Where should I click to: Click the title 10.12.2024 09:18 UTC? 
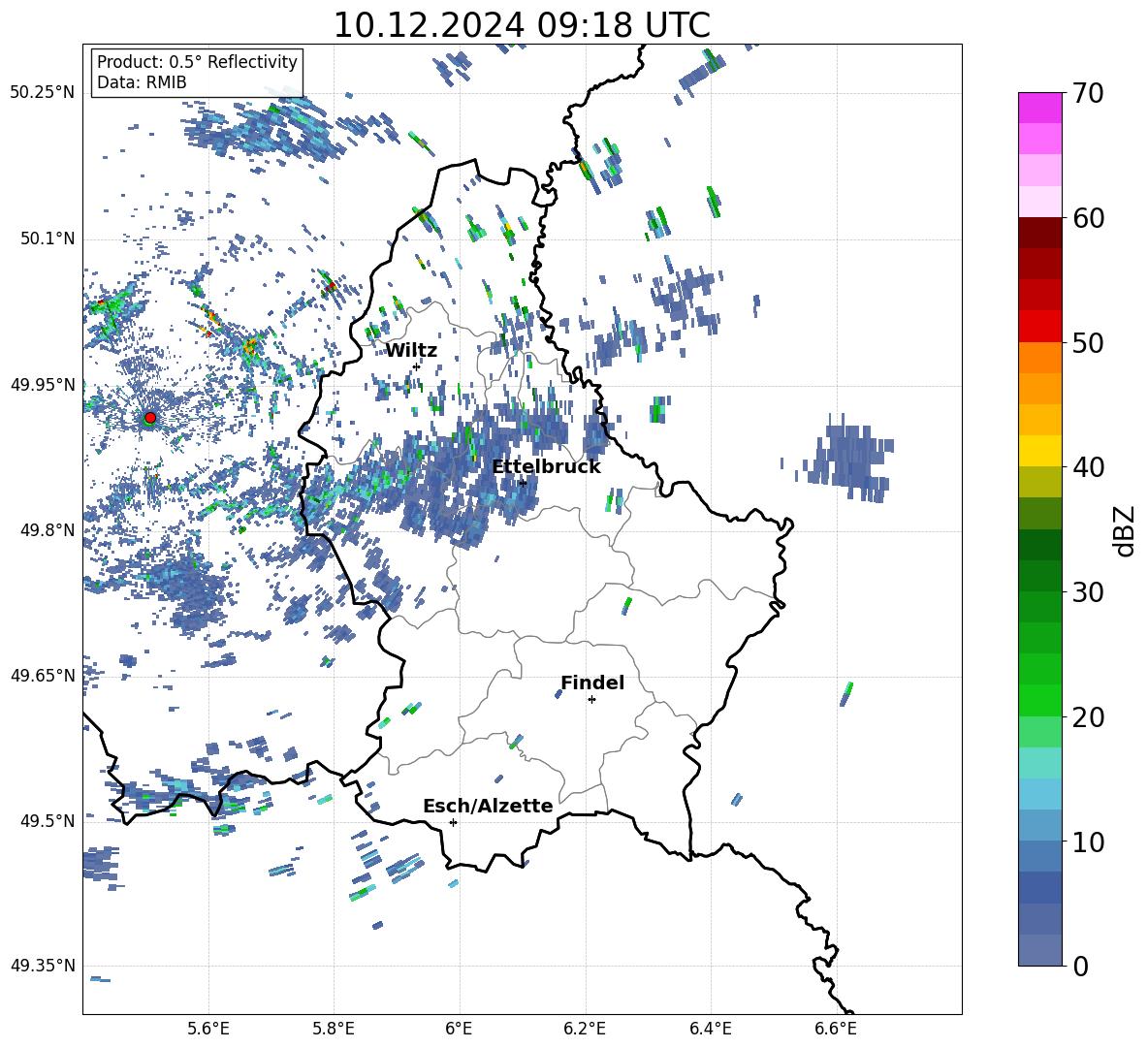click(522, 25)
